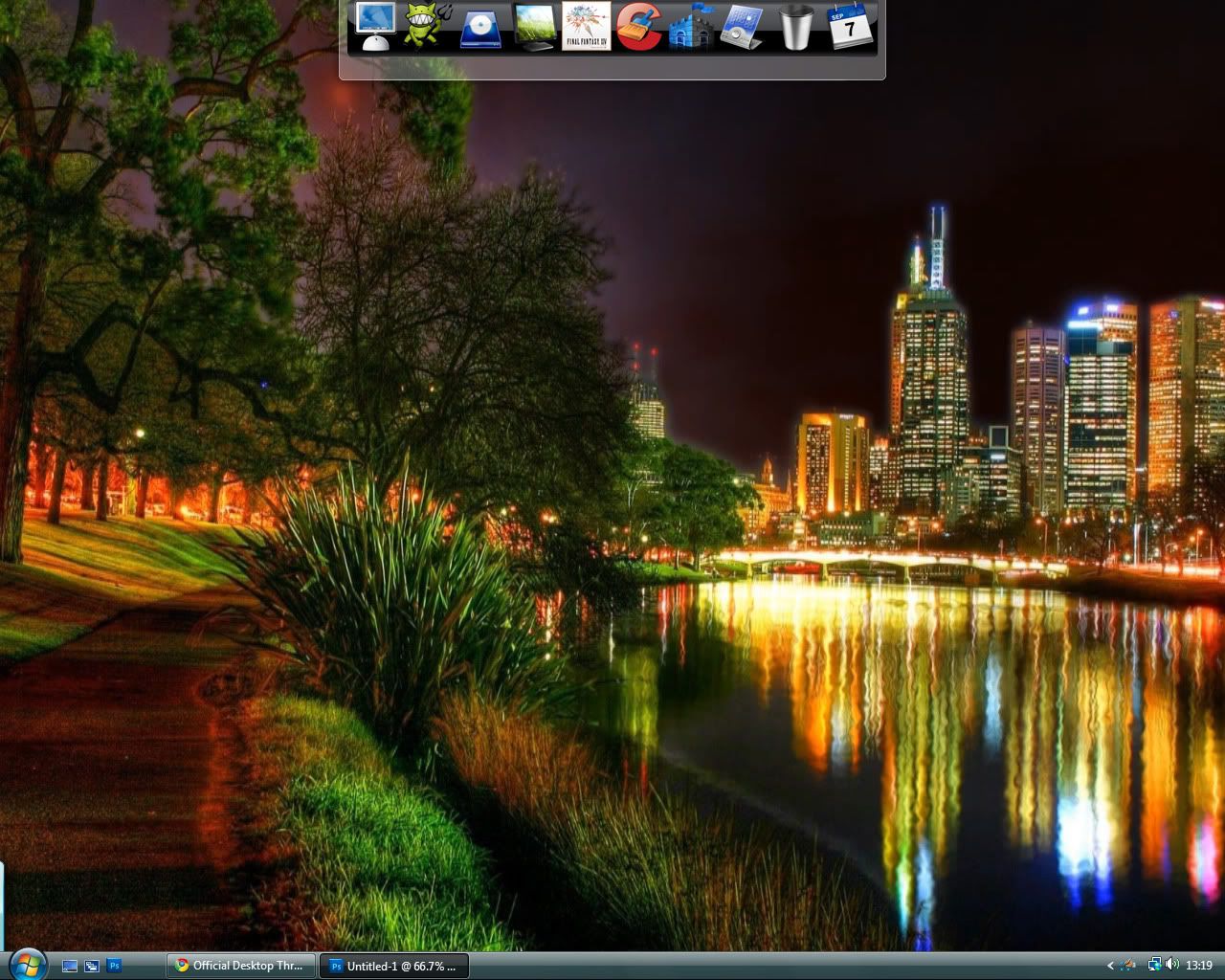Launch Photoshop from the Quick Launch bar

pyautogui.click(x=114, y=967)
